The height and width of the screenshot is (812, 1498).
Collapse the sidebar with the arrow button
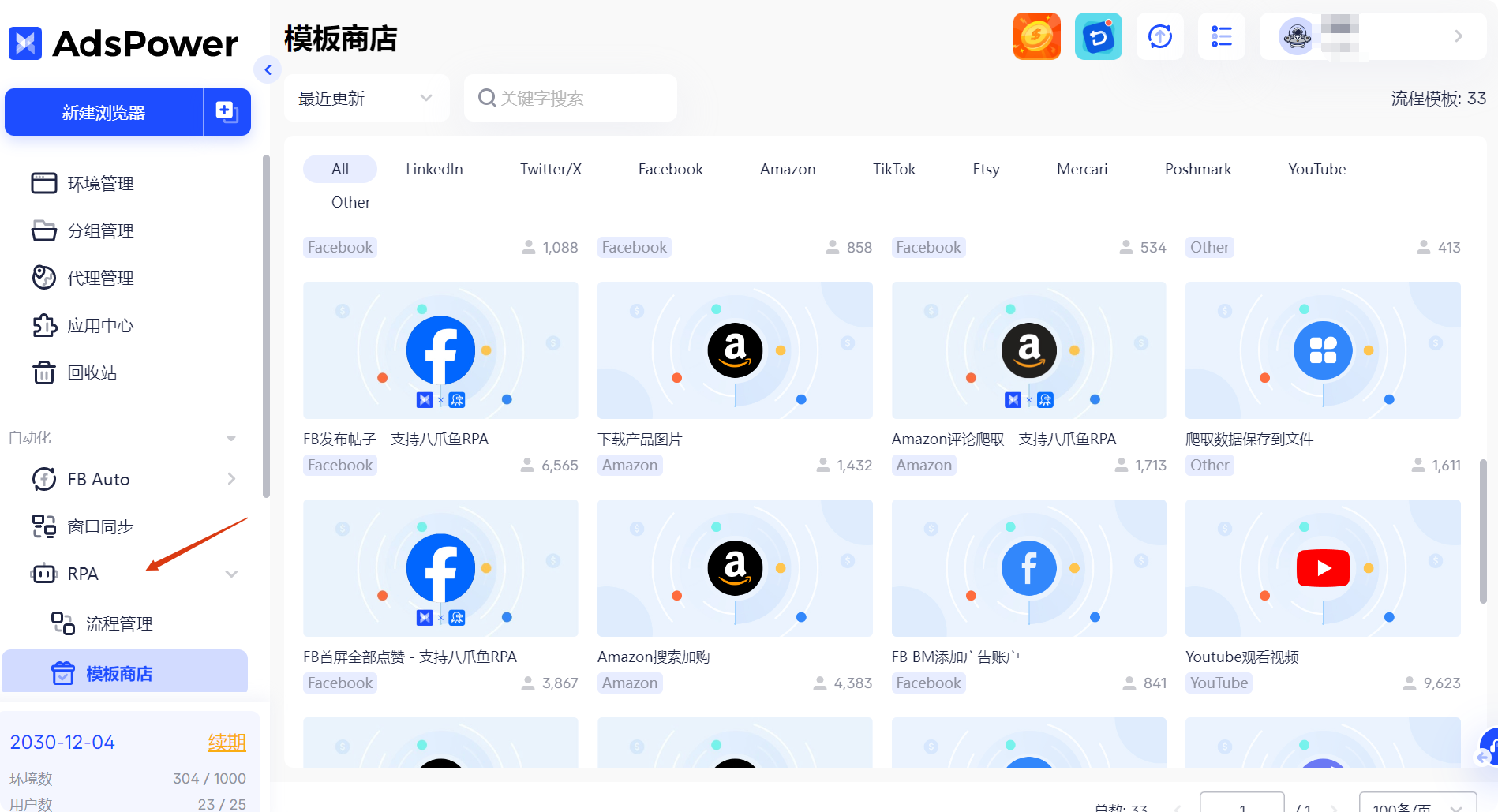(268, 69)
